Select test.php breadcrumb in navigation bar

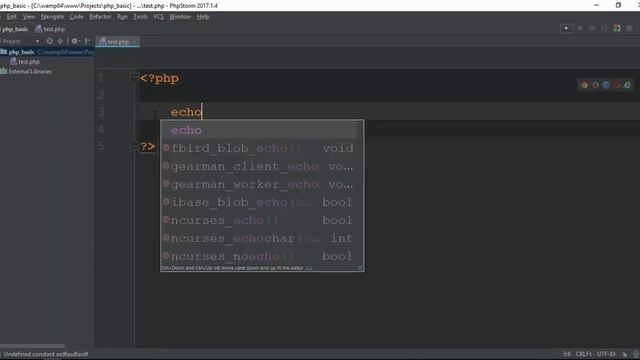click(50, 29)
